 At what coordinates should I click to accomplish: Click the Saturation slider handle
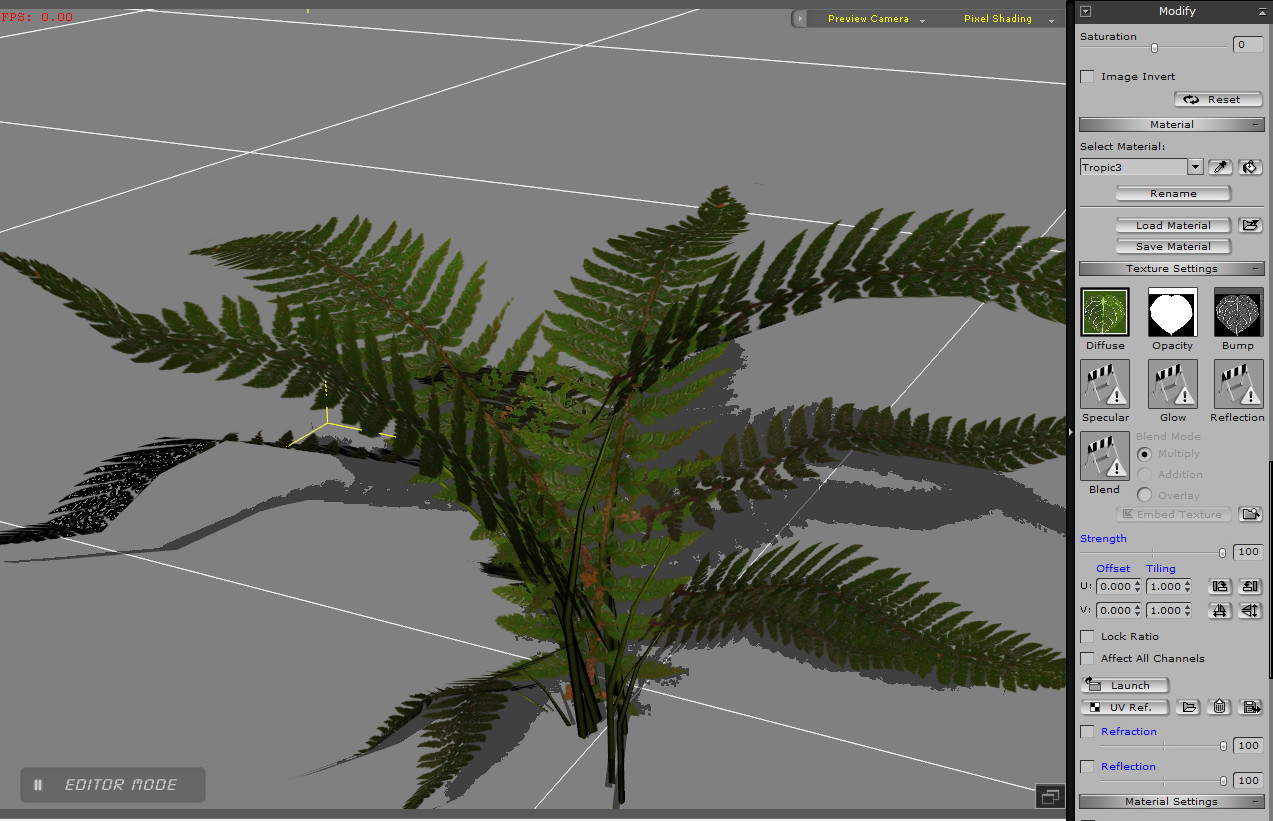1154,47
